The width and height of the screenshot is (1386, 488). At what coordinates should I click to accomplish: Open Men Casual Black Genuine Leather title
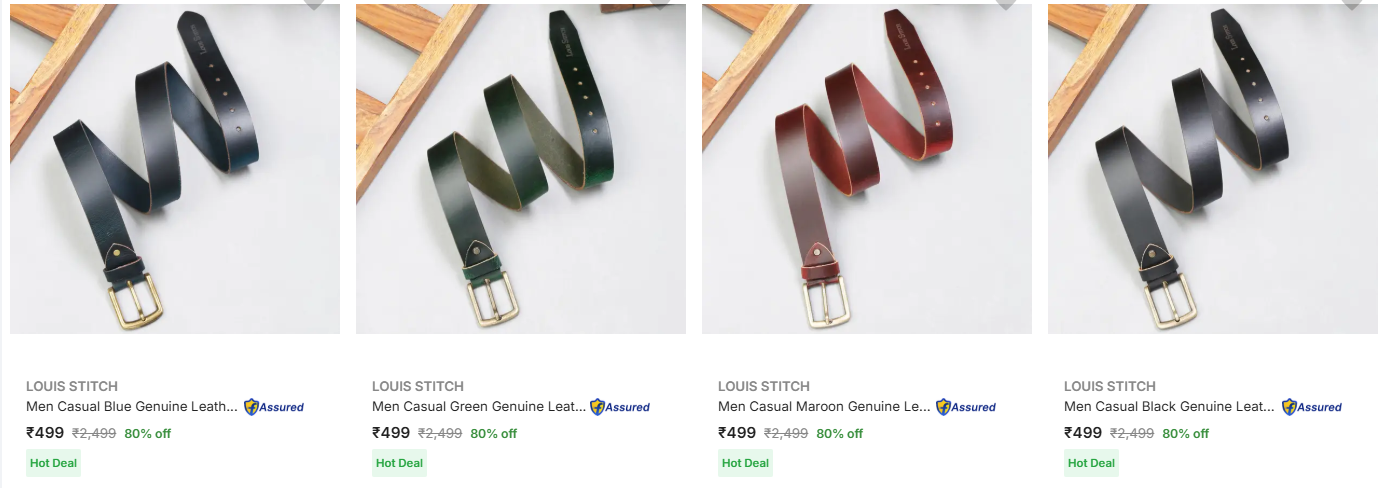tap(1170, 407)
